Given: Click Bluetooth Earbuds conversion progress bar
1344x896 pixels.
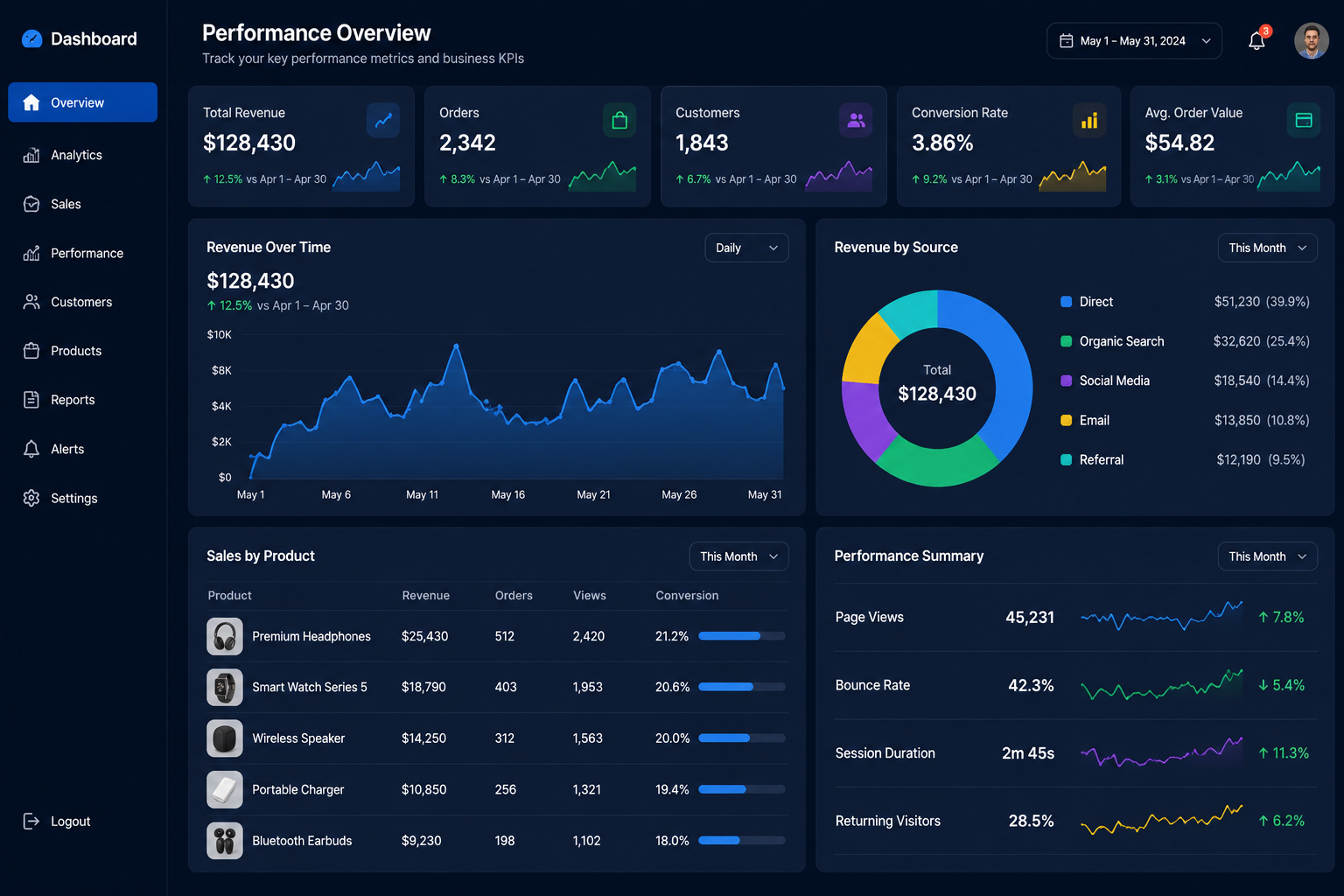Looking at the screenshot, I should [742, 841].
